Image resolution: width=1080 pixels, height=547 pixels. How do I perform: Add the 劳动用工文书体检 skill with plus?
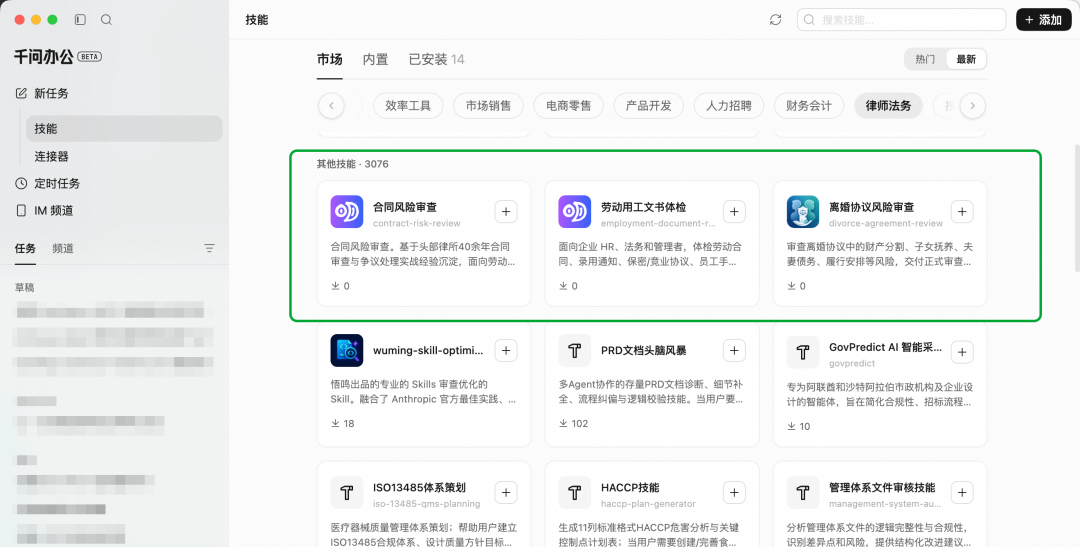[734, 211]
